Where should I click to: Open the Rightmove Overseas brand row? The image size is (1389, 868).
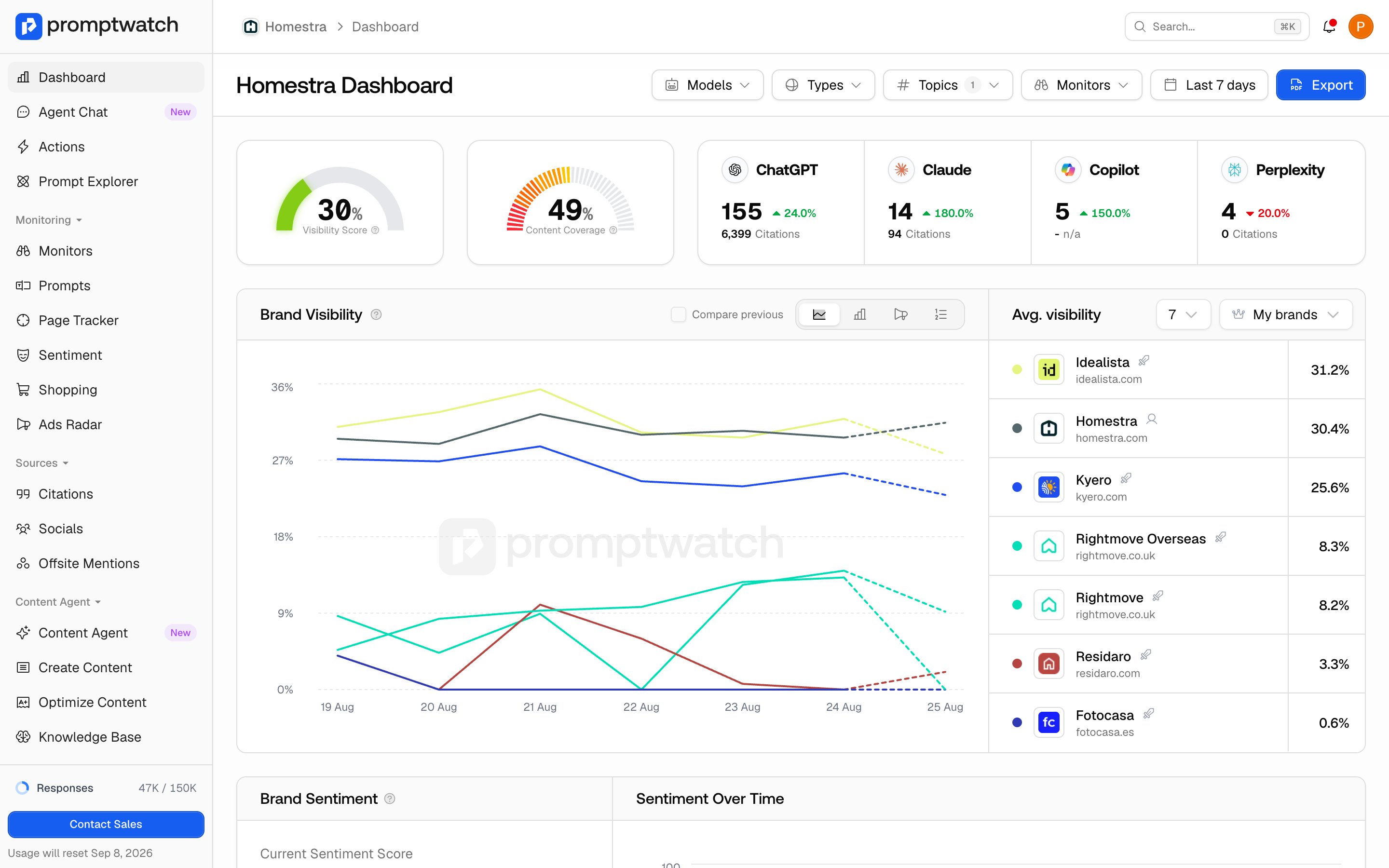tap(1177, 546)
